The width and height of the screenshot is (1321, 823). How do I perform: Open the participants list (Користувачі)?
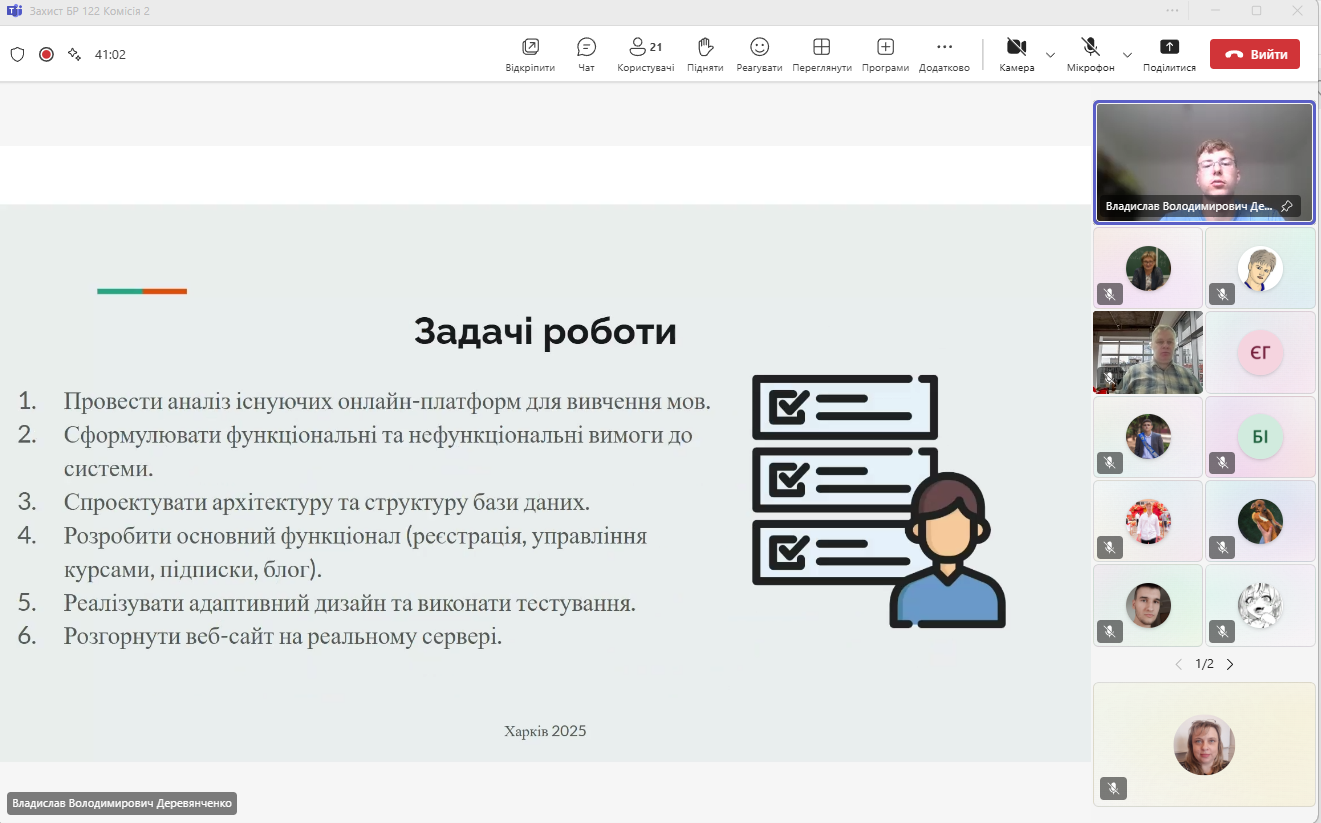(645, 54)
